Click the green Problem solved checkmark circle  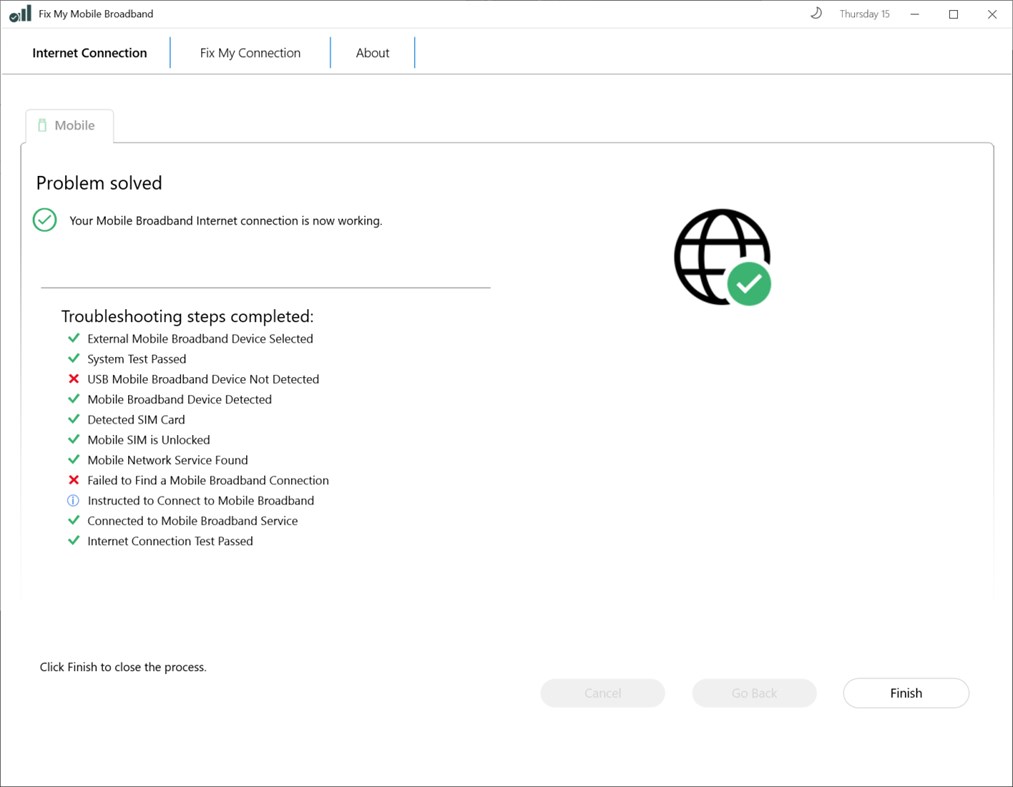tap(44, 220)
